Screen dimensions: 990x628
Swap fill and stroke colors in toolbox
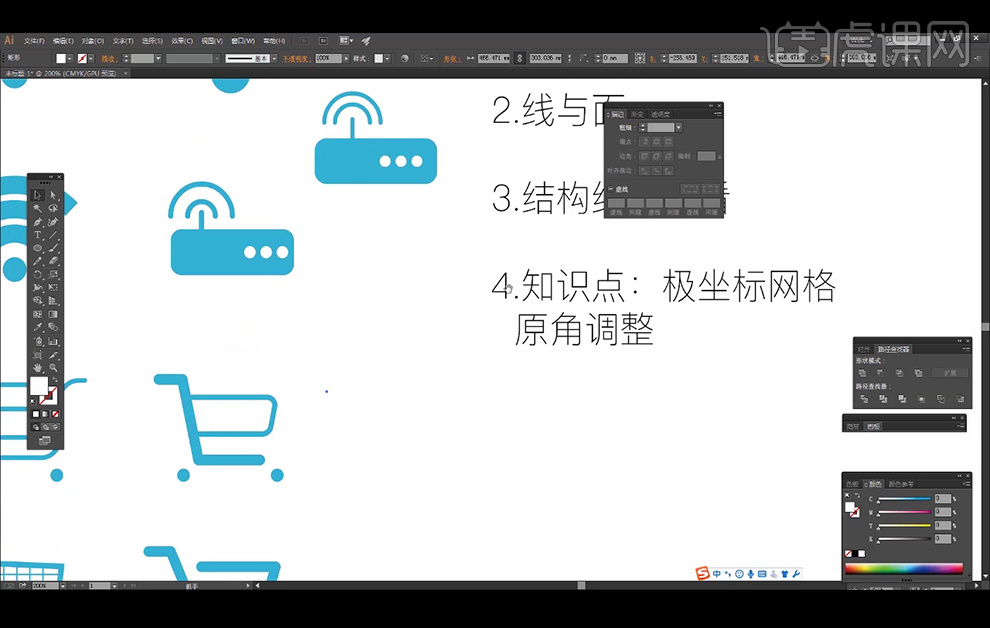(x=55, y=378)
